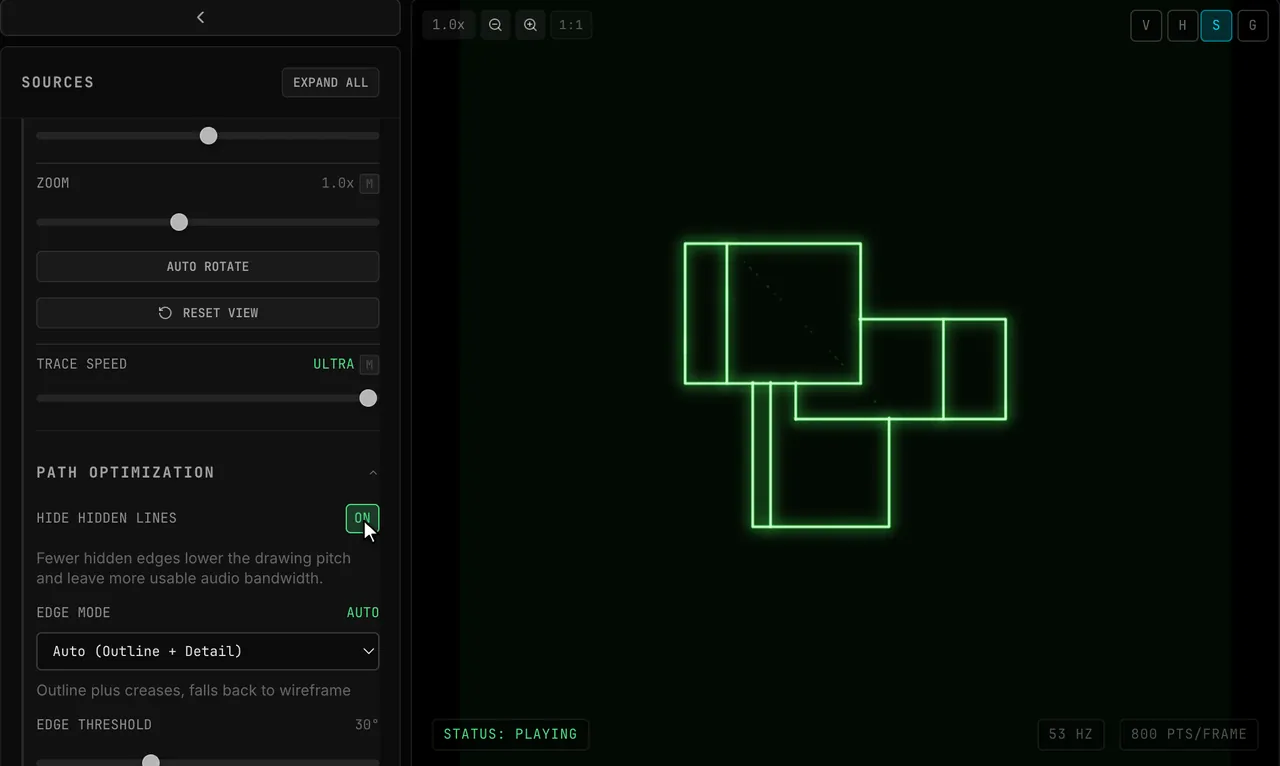
Task: Click the green wireframe in the preview
Action: [844, 384]
